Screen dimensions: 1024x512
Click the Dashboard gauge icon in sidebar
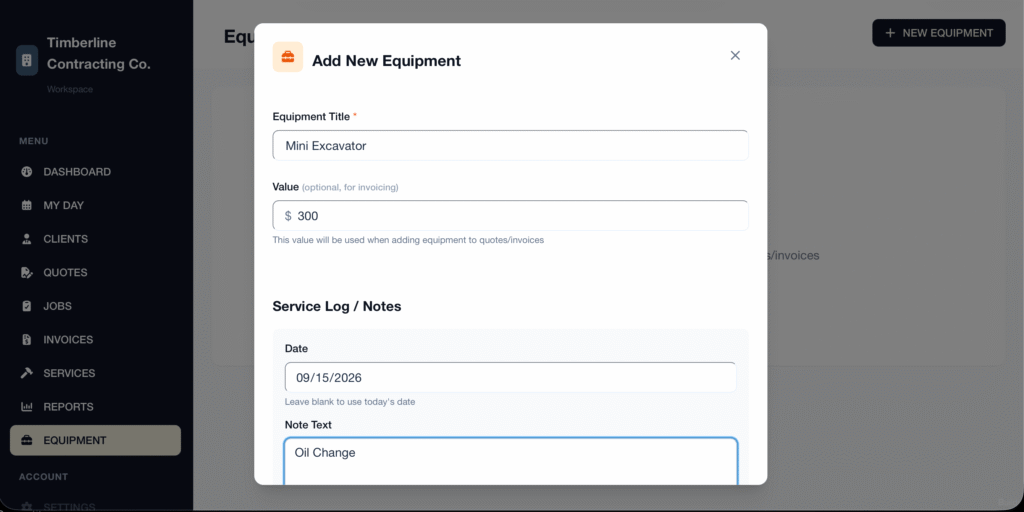click(27, 172)
